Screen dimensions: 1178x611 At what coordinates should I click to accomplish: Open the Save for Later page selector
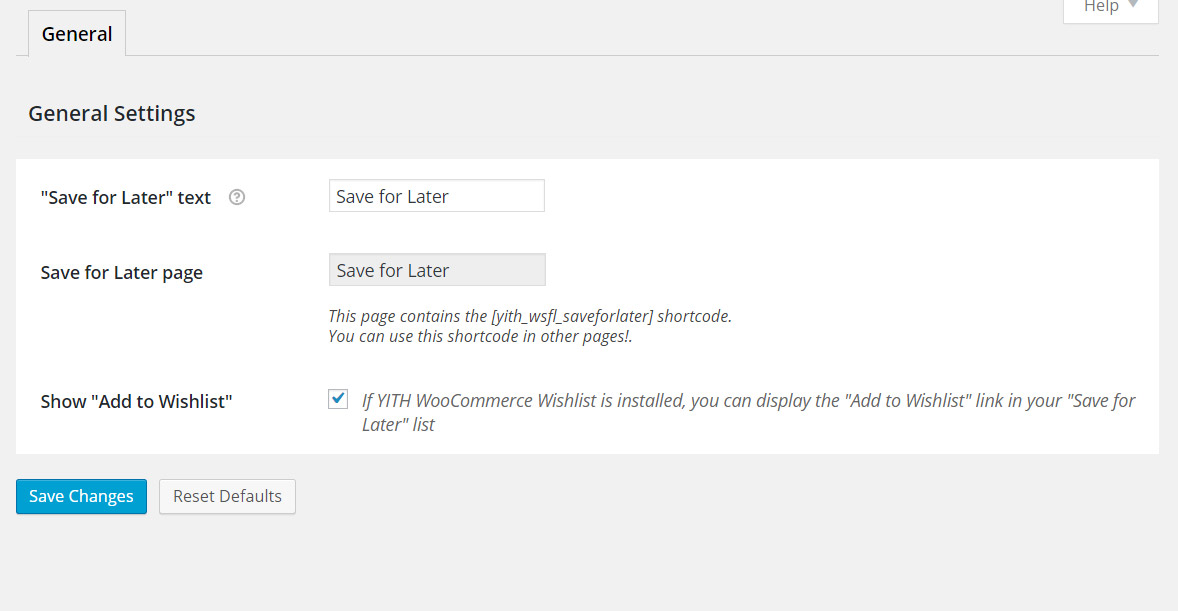tap(437, 270)
